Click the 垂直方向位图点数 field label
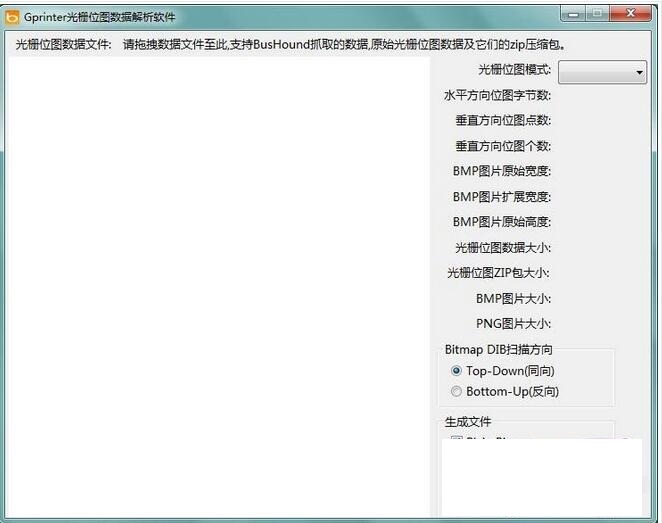 point(503,121)
